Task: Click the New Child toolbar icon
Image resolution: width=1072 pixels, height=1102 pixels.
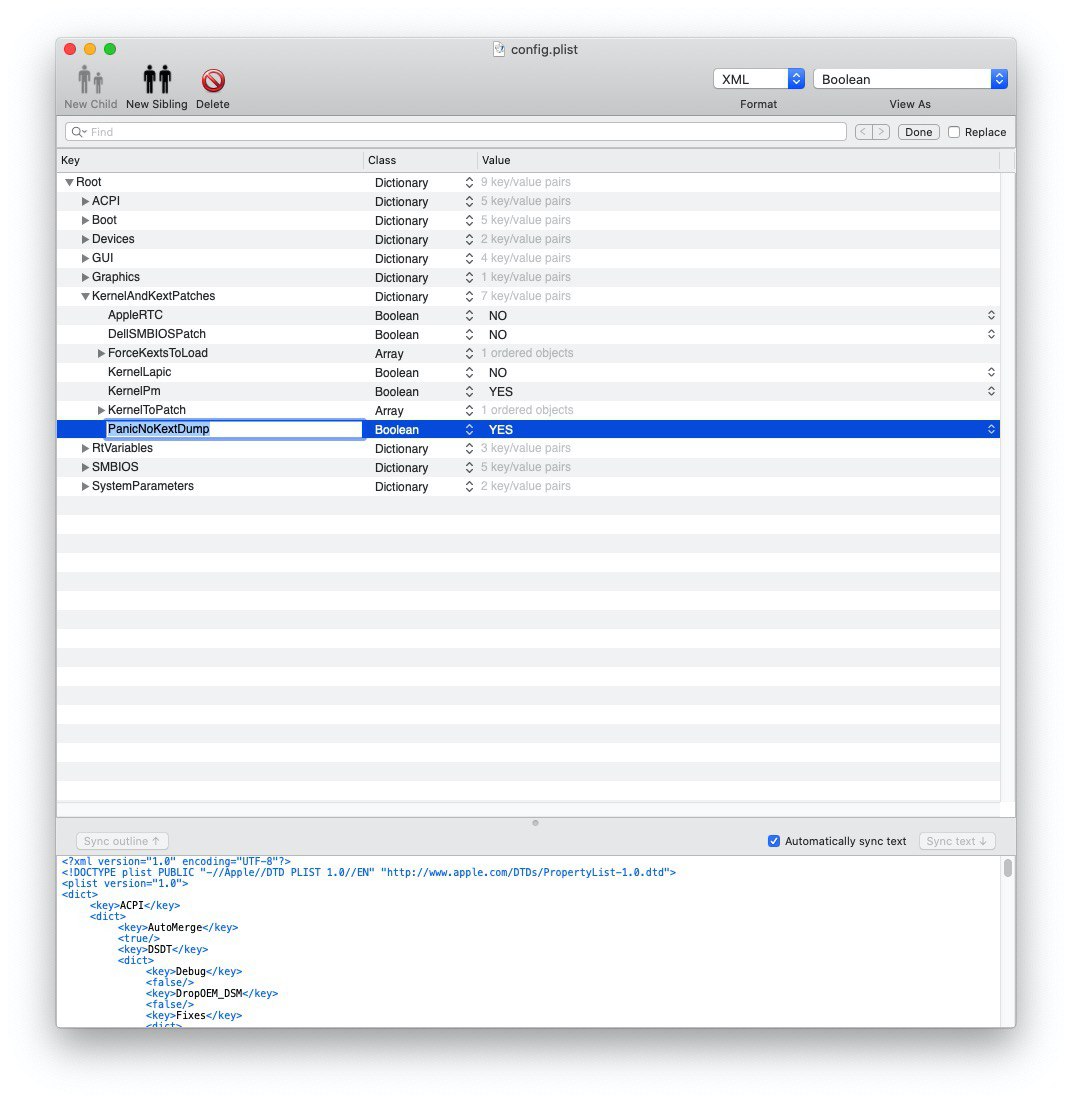Action: pyautogui.click(x=90, y=80)
